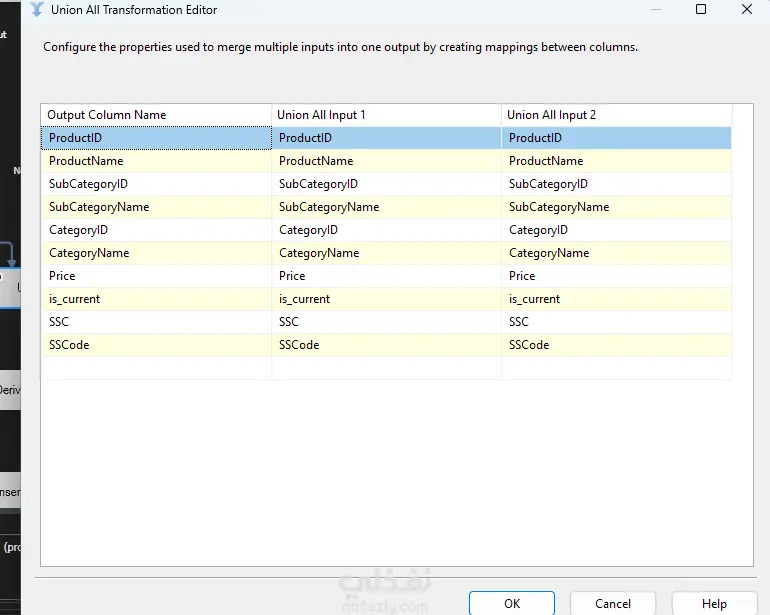This screenshot has height=615, width=770.
Task: Select SubCategoryID output column cell
Action: pyautogui.click(x=156, y=184)
